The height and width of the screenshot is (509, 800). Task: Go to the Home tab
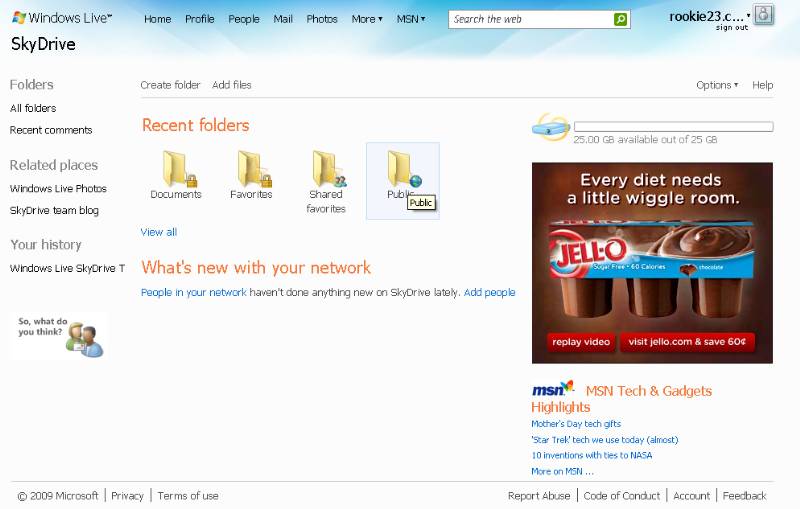click(158, 19)
